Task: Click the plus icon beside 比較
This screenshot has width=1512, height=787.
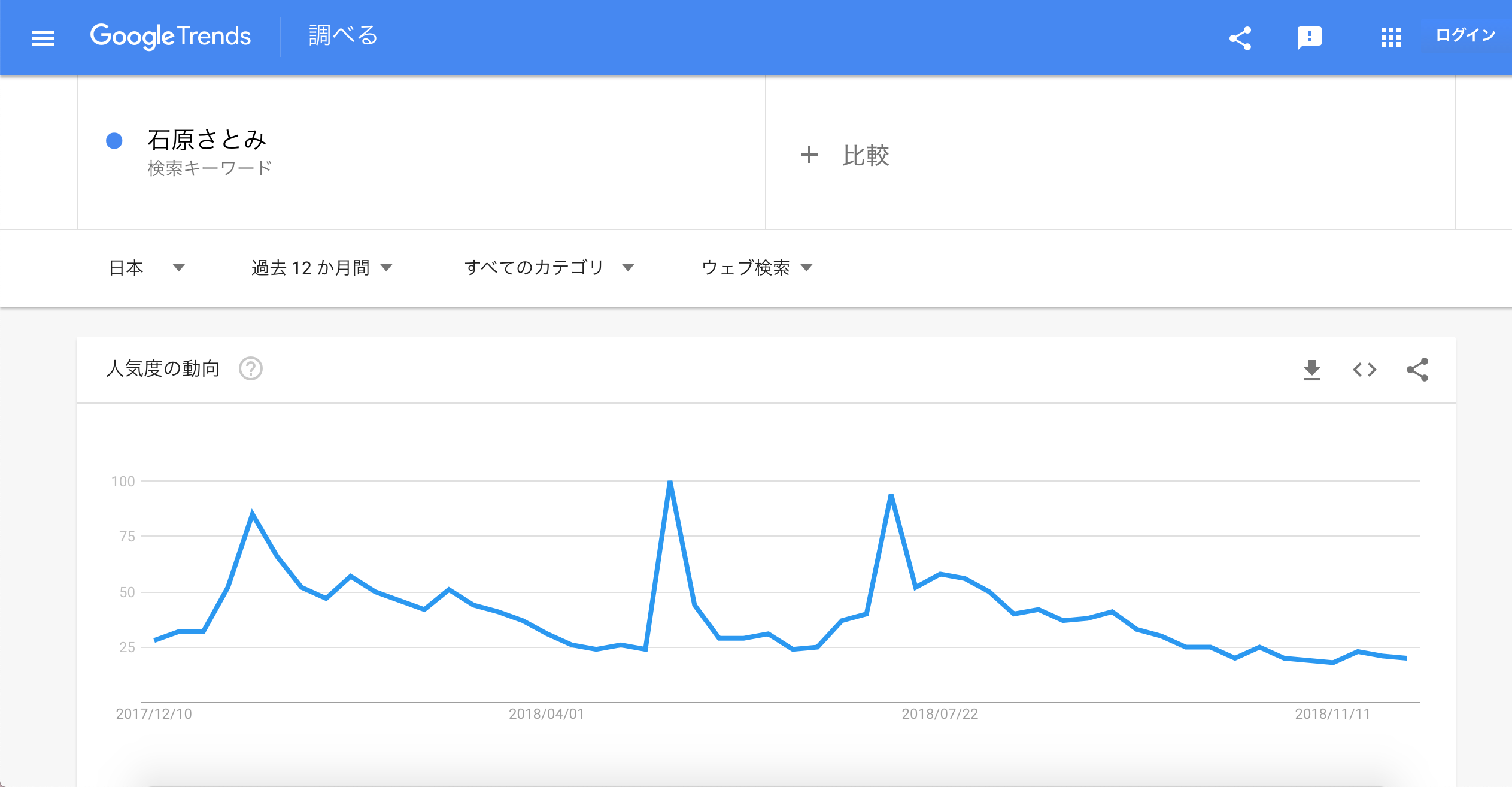Action: pos(809,155)
